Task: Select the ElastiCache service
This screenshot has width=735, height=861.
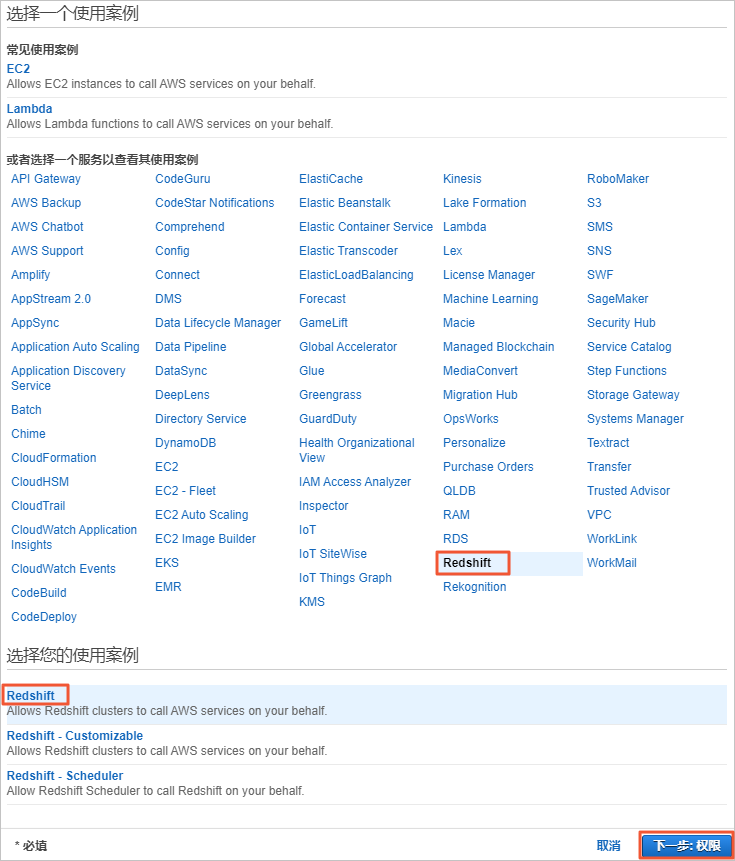Action: (331, 179)
